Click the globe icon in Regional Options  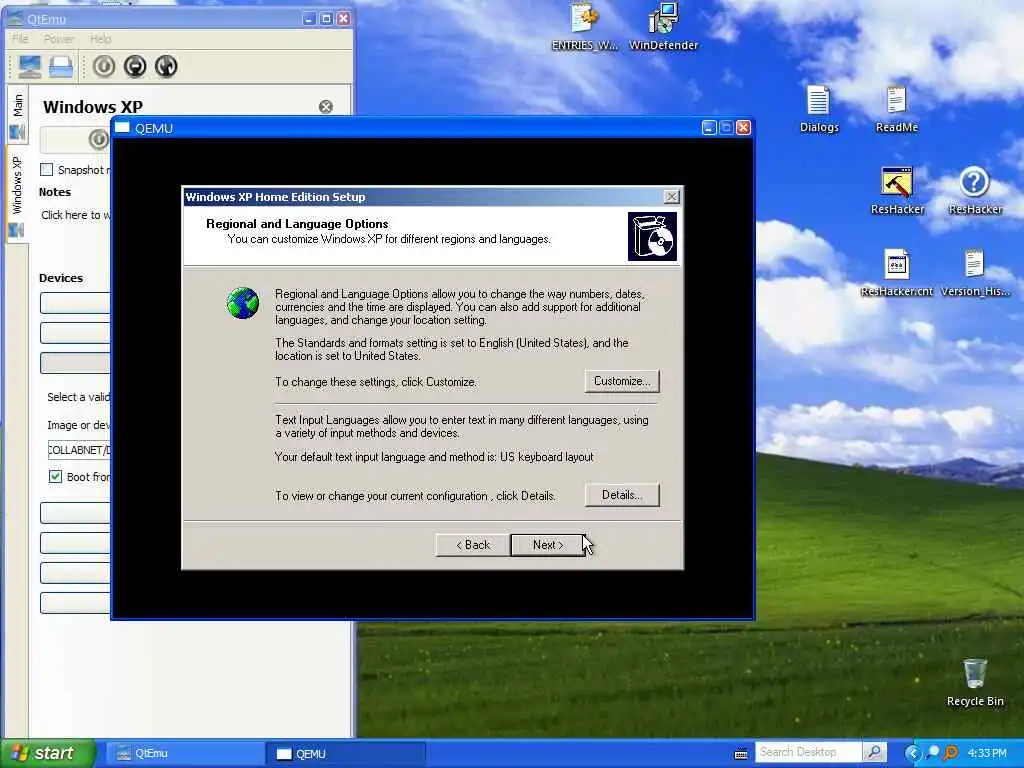pos(243,303)
